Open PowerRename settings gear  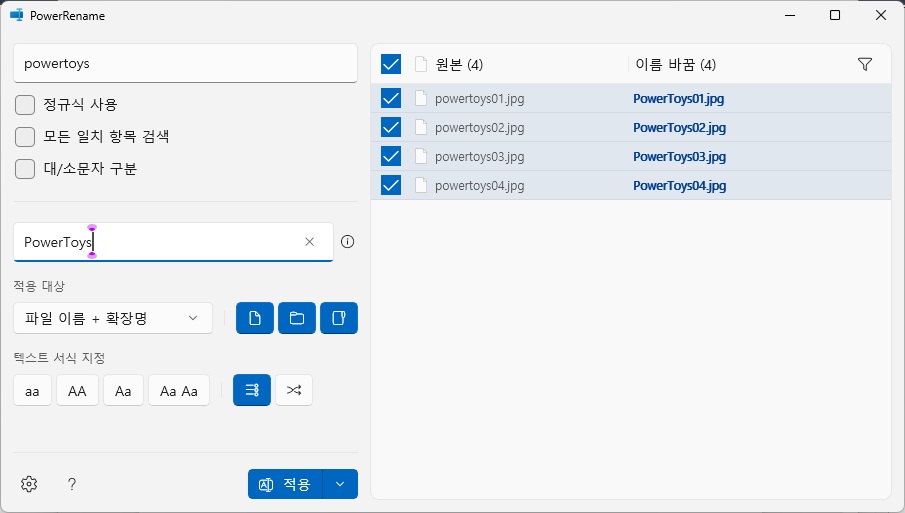tap(29, 484)
